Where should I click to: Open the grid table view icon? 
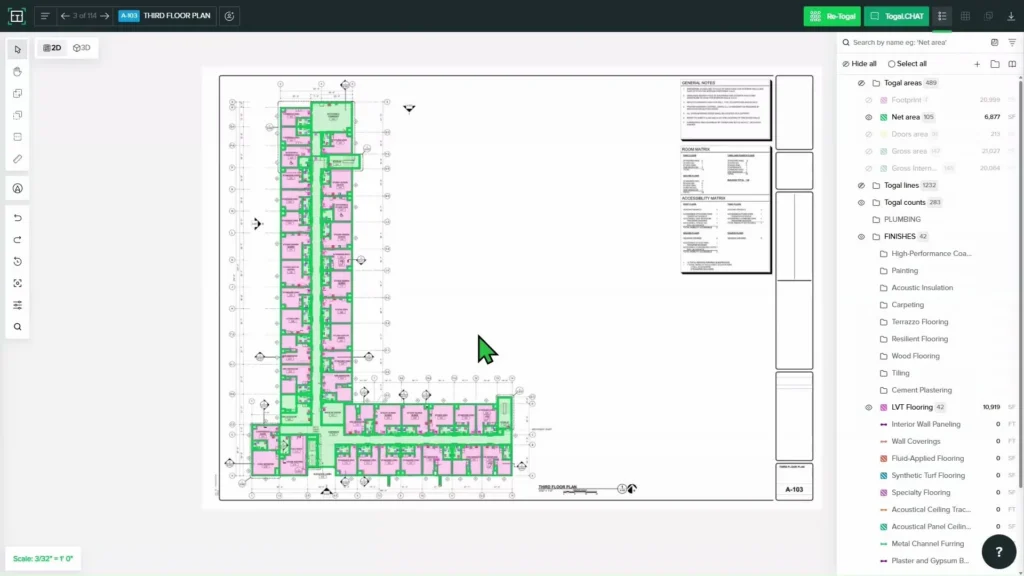(x=965, y=16)
